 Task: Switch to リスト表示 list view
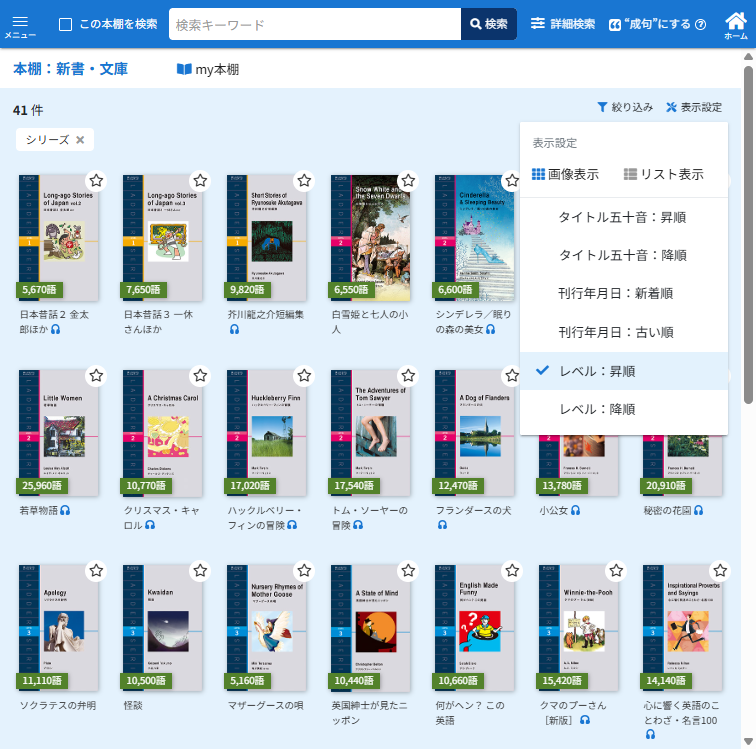[x=663, y=174]
